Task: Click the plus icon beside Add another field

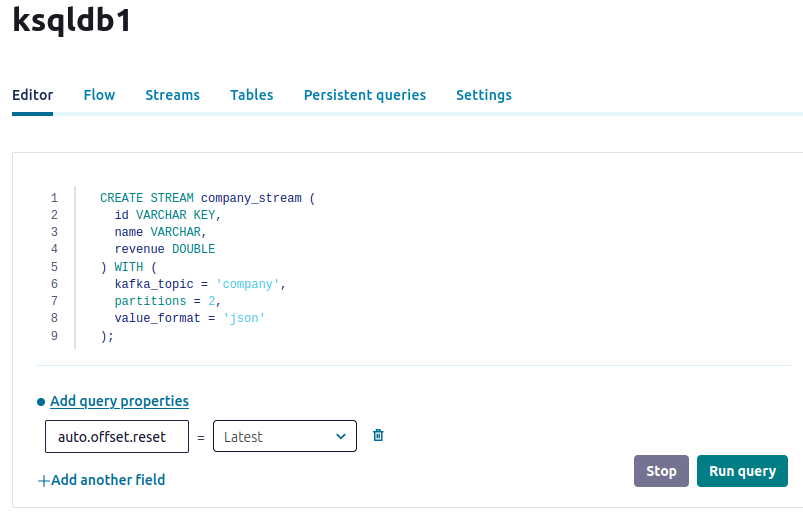Action: click(44, 481)
